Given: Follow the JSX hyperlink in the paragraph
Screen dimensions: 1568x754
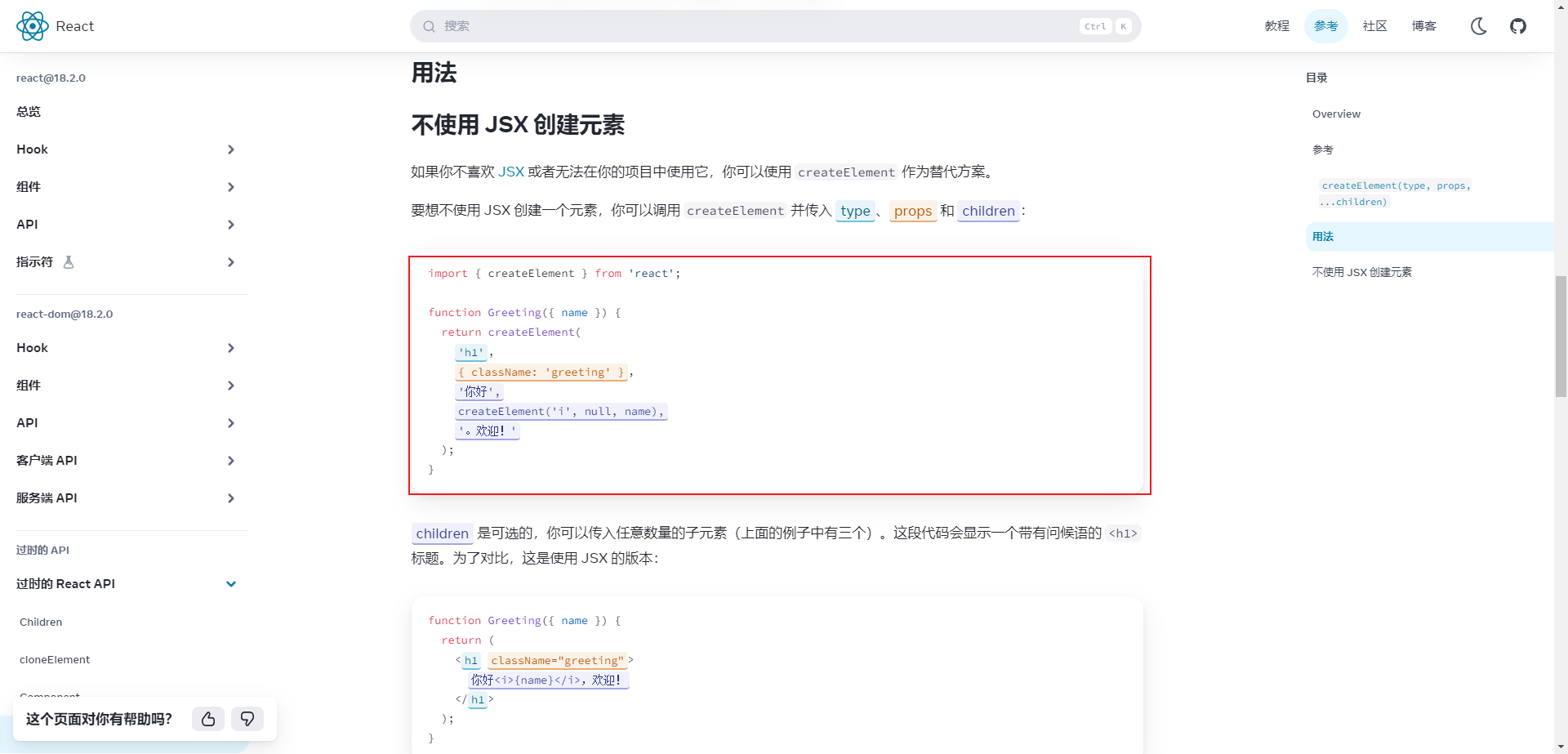Looking at the screenshot, I should click(x=512, y=172).
